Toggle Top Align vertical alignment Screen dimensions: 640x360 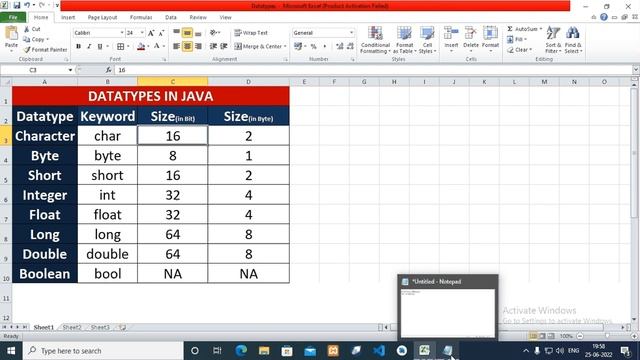176,33
